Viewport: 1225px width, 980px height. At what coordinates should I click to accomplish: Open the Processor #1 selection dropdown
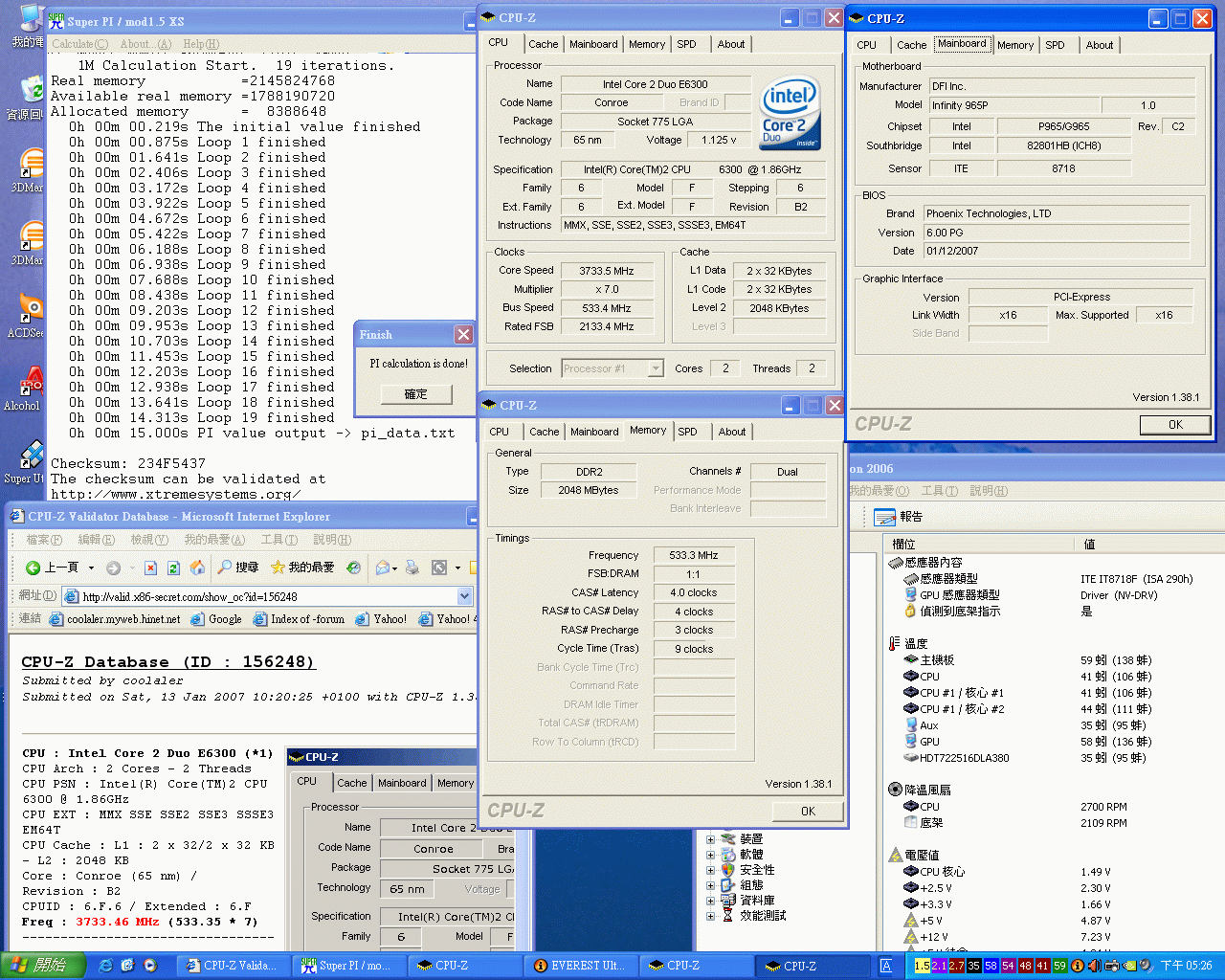click(656, 368)
